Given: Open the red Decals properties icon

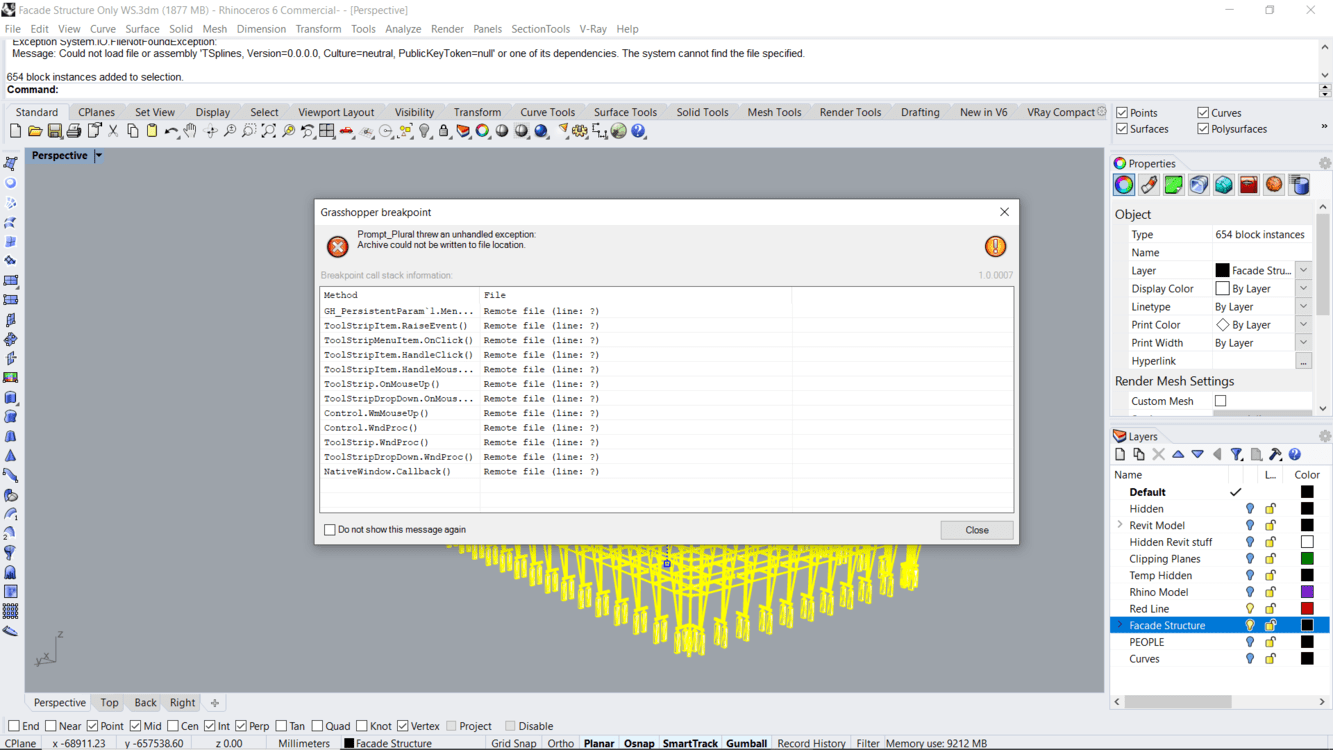Looking at the screenshot, I should [1249, 185].
